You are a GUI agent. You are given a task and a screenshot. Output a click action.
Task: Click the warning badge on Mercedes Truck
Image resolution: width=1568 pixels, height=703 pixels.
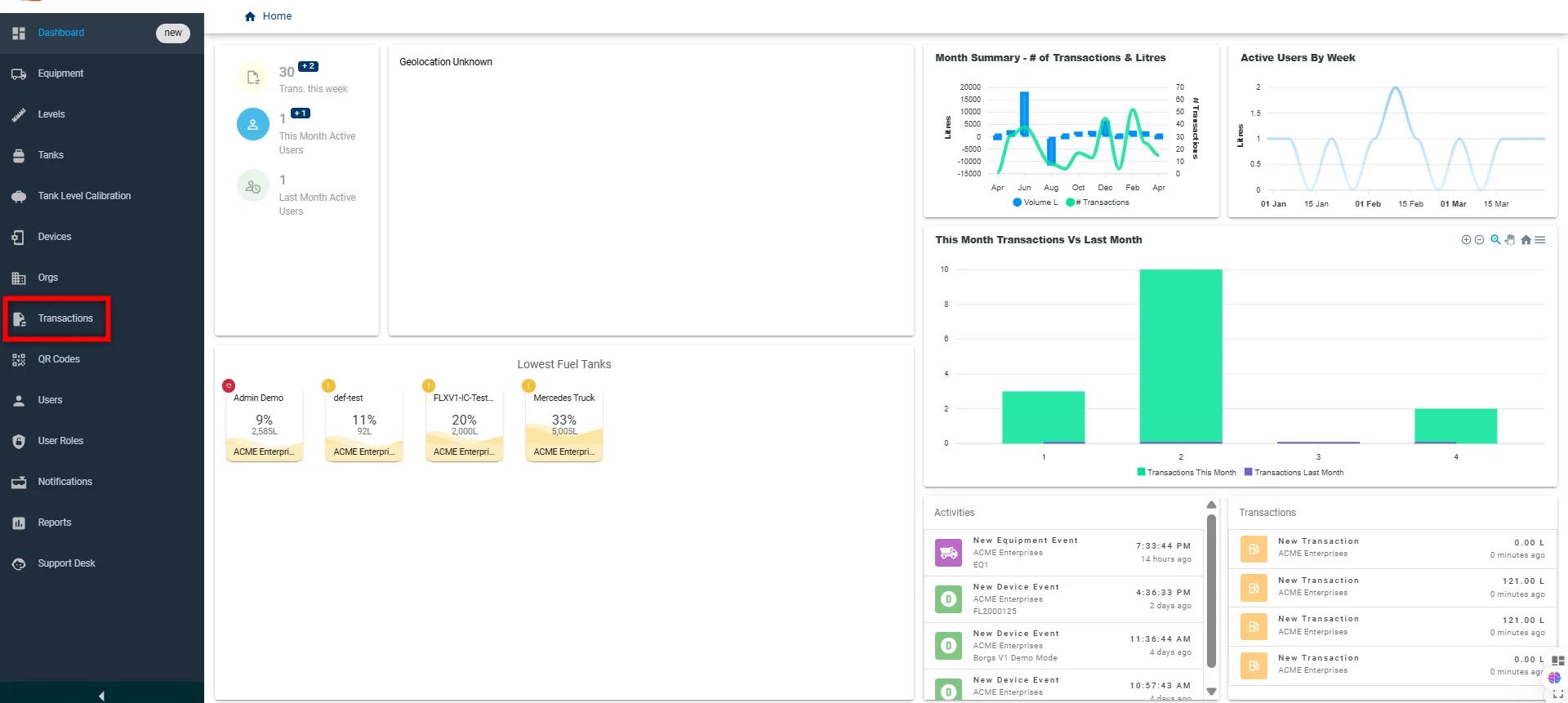(x=528, y=385)
